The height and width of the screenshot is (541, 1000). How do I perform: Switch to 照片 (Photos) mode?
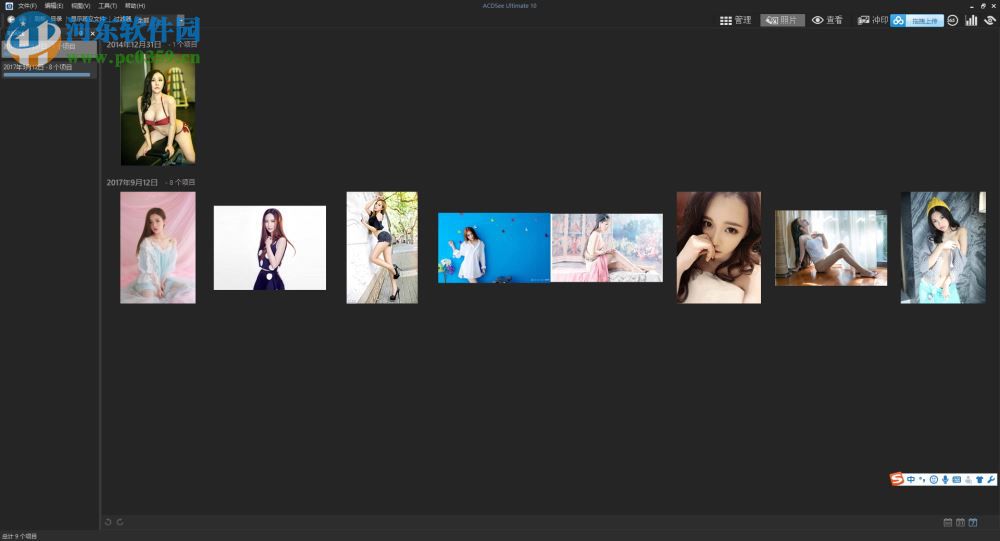[x=782, y=20]
